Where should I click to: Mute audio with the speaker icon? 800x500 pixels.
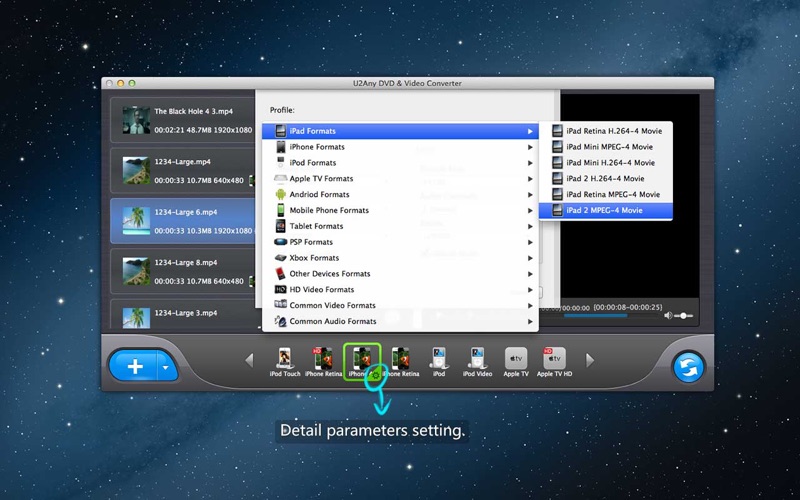[668, 316]
